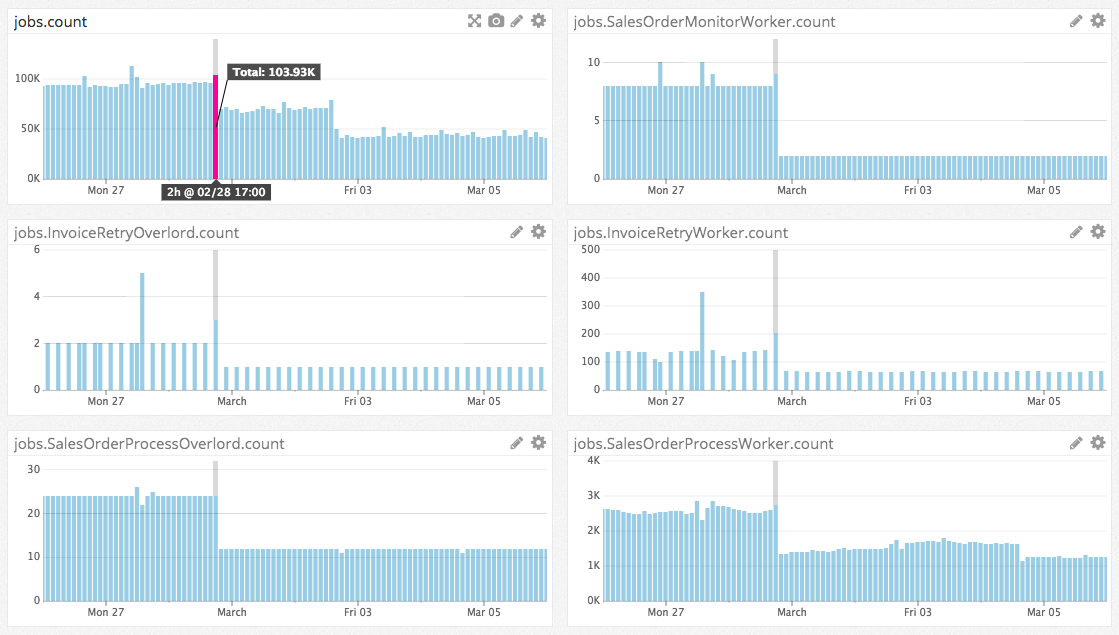Click '500' y-axis label in jobs.InvoiceRetryWorker.count

coord(591,250)
